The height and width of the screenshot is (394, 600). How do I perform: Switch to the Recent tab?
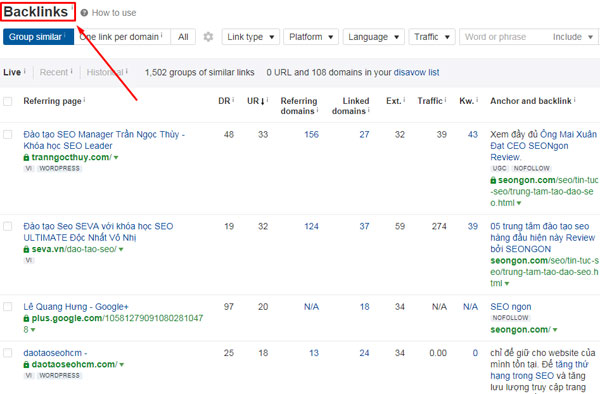pos(54,72)
